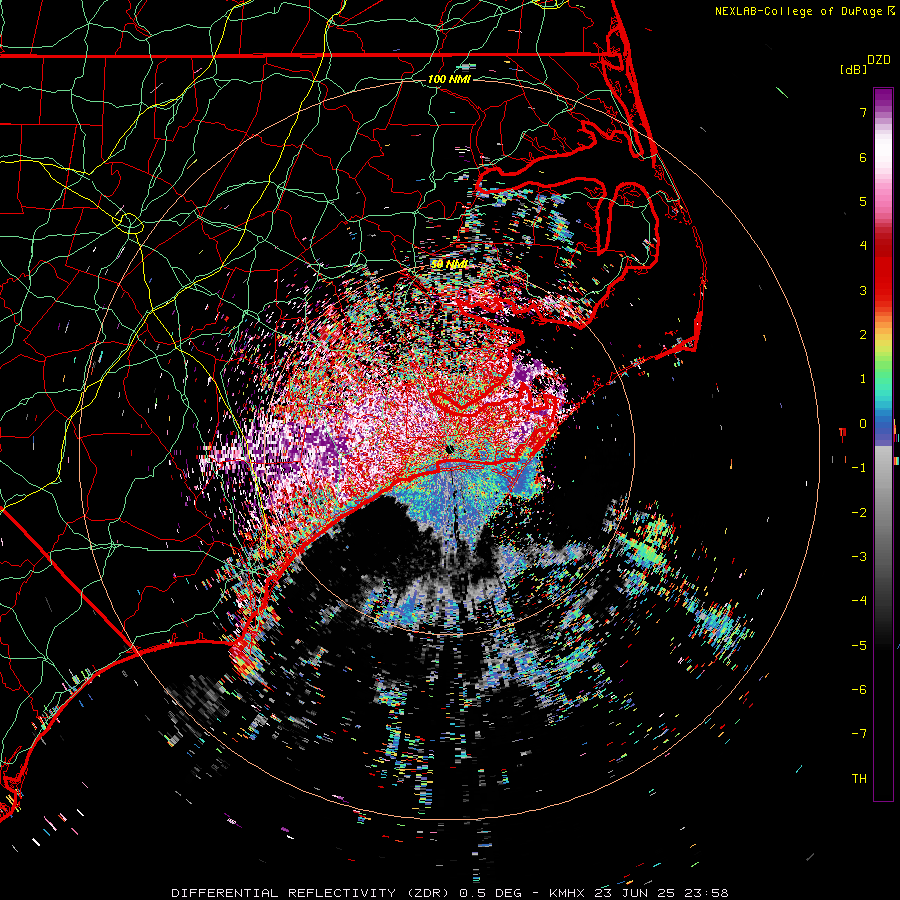Click the -2 tick on the color scale
This screenshot has height=900, width=900.
pos(859,513)
